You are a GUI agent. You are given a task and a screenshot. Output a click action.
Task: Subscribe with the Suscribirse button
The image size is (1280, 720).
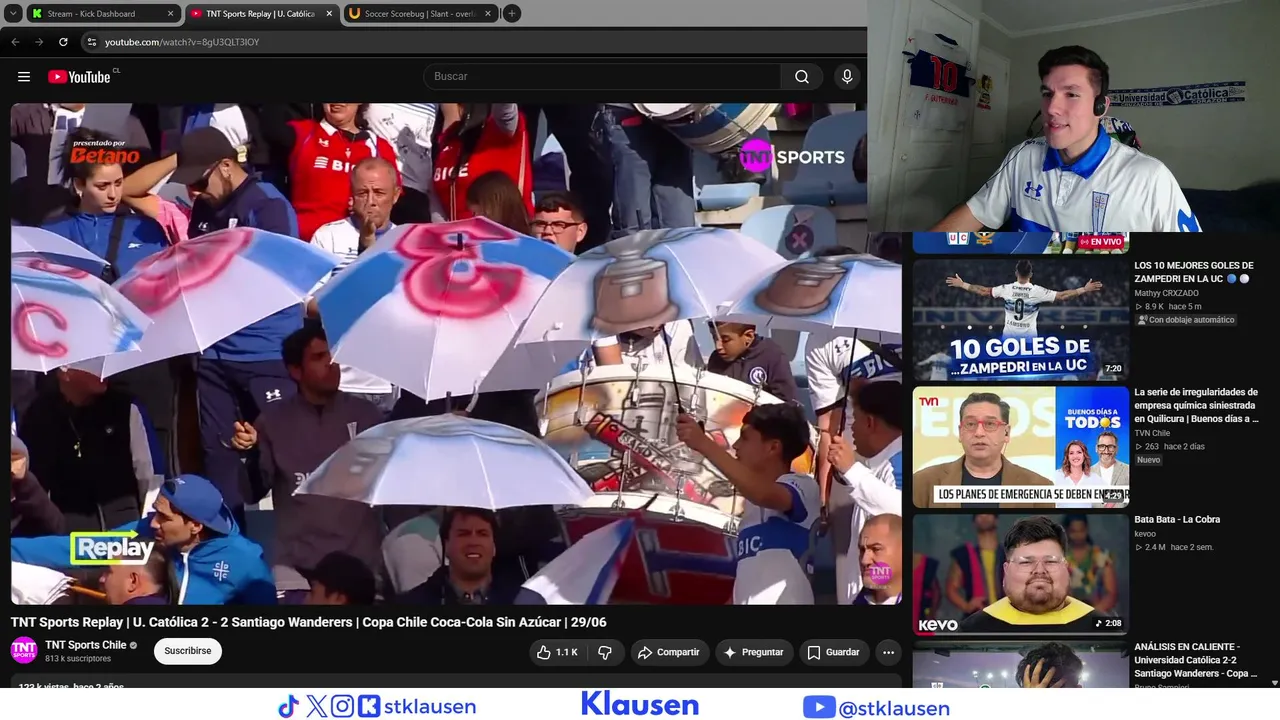pos(188,651)
